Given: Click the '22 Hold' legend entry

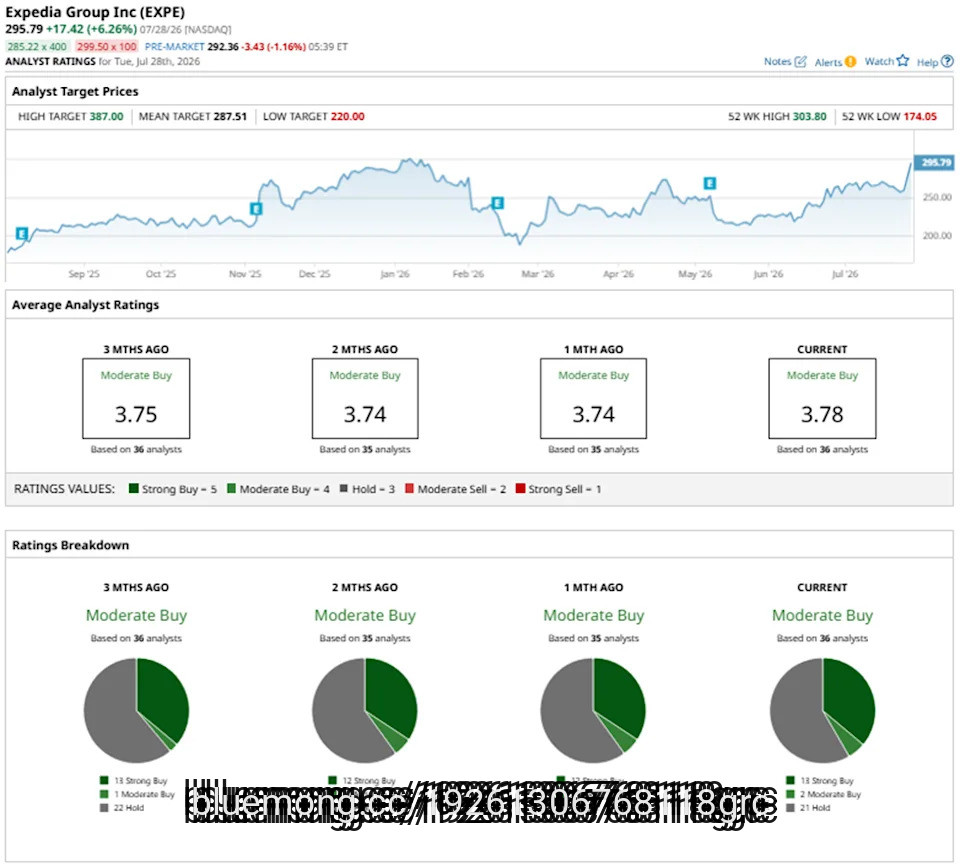Looking at the screenshot, I should (122, 808).
